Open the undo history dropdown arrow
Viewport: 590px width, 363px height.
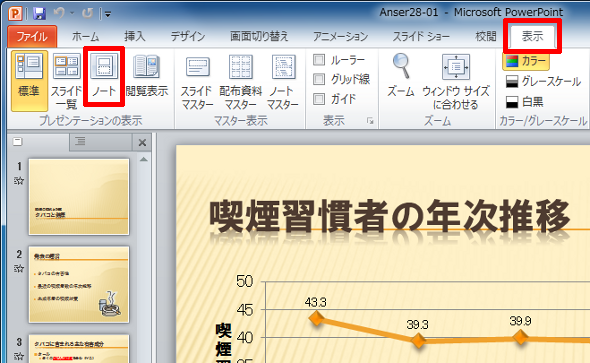(x=71, y=14)
